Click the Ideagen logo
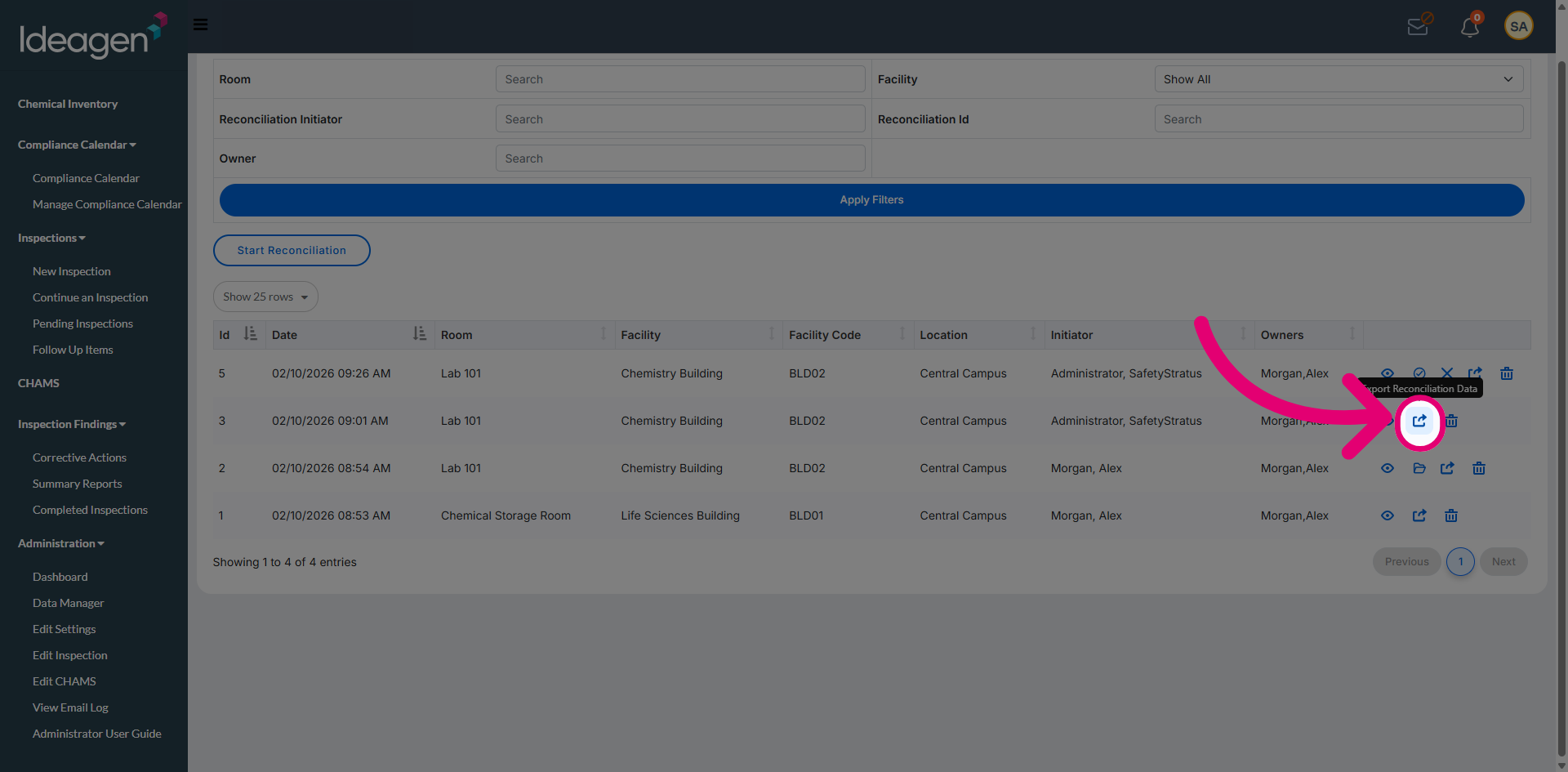Image resolution: width=1568 pixels, height=772 pixels. click(x=92, y=35)
